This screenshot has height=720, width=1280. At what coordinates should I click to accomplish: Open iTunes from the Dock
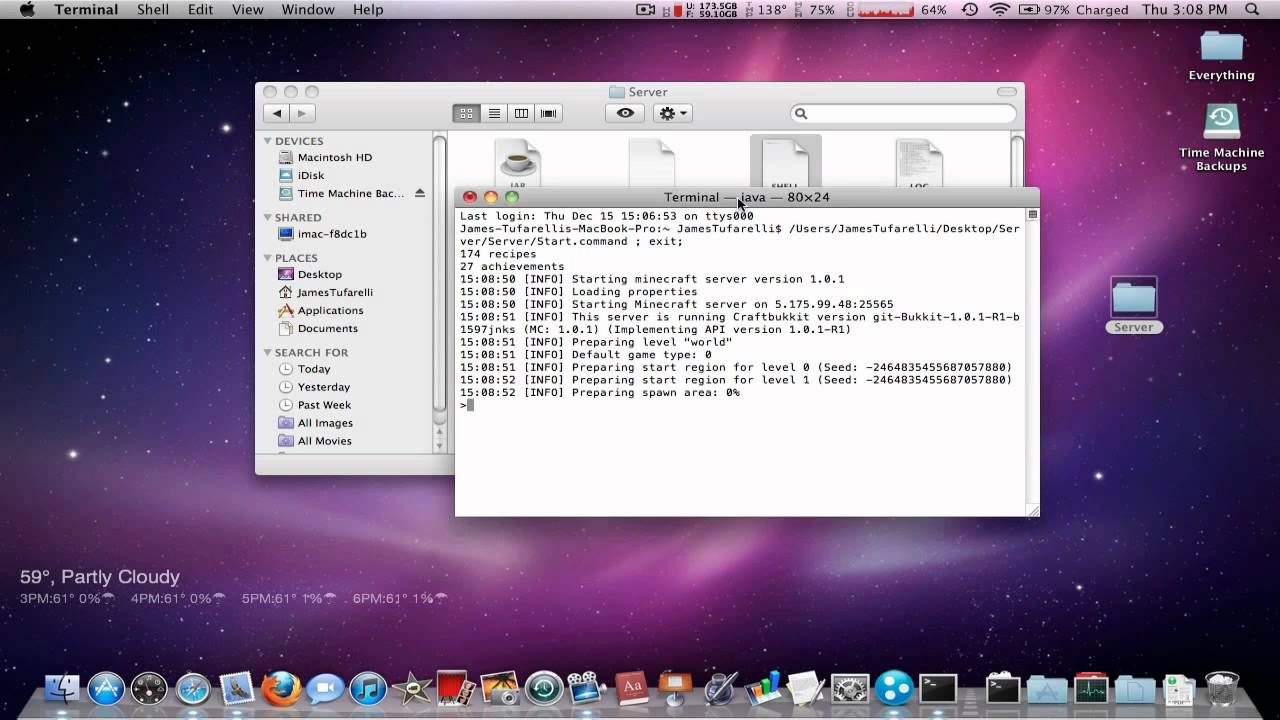tap(369, 688)
